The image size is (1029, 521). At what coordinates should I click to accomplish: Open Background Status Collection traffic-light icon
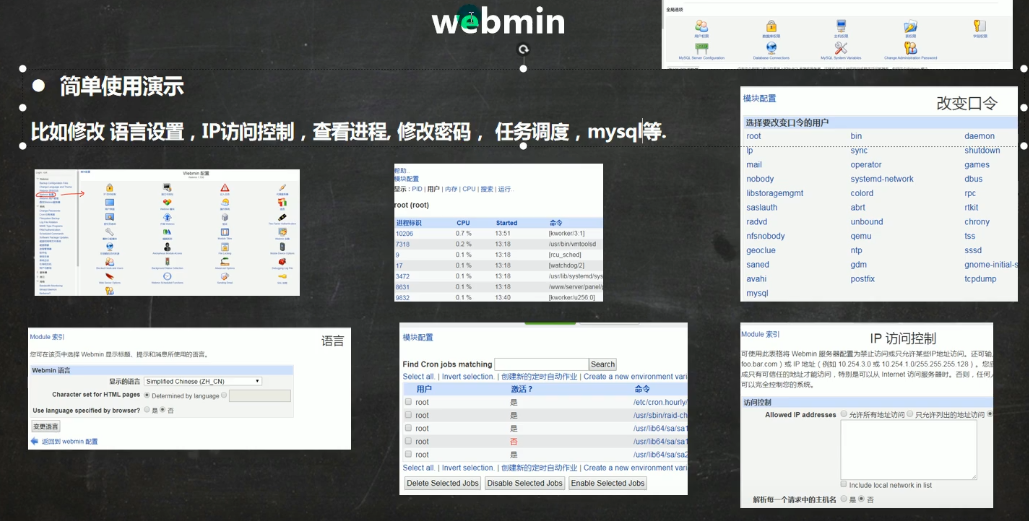(167, 261)
